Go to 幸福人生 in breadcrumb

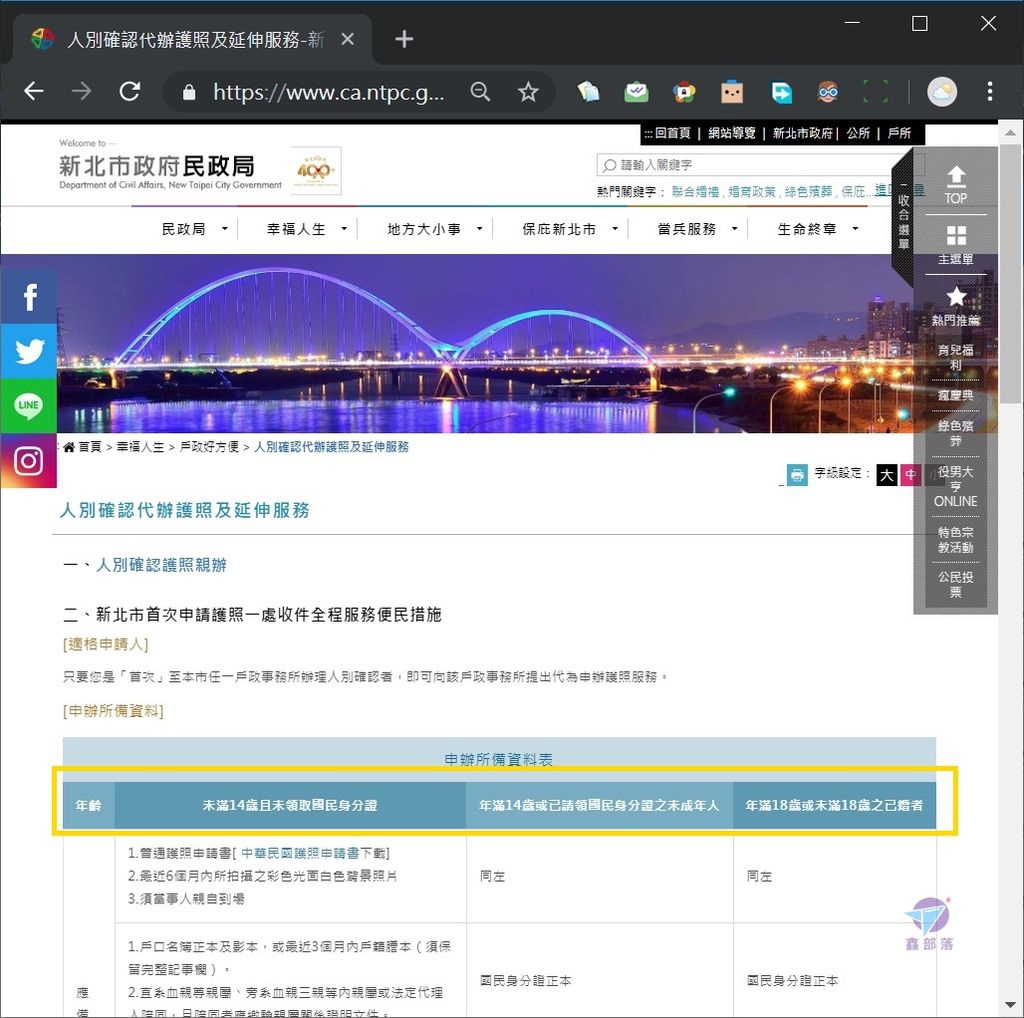[x=140, y=447]
